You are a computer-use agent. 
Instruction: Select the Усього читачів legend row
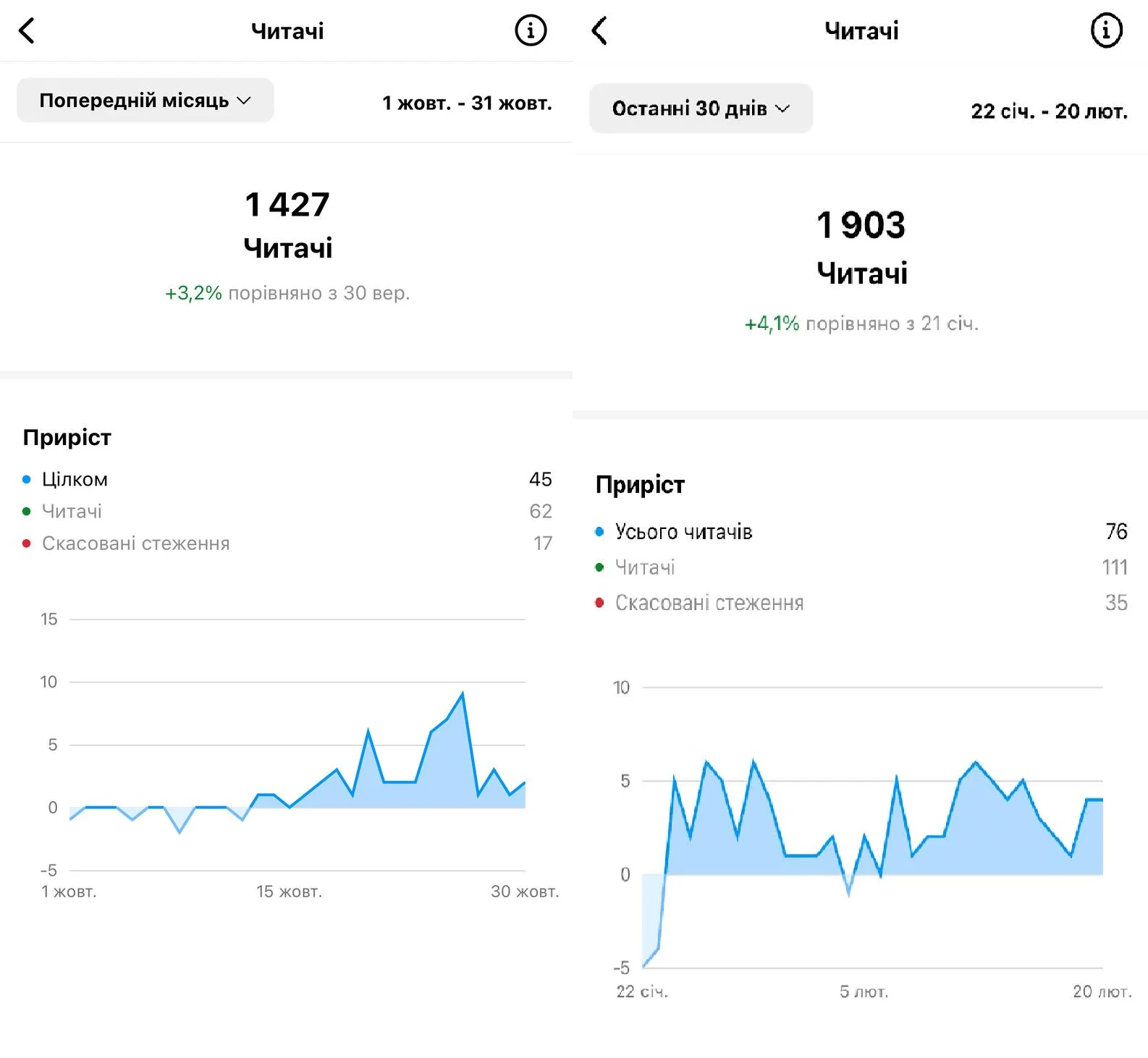[861, 531]
